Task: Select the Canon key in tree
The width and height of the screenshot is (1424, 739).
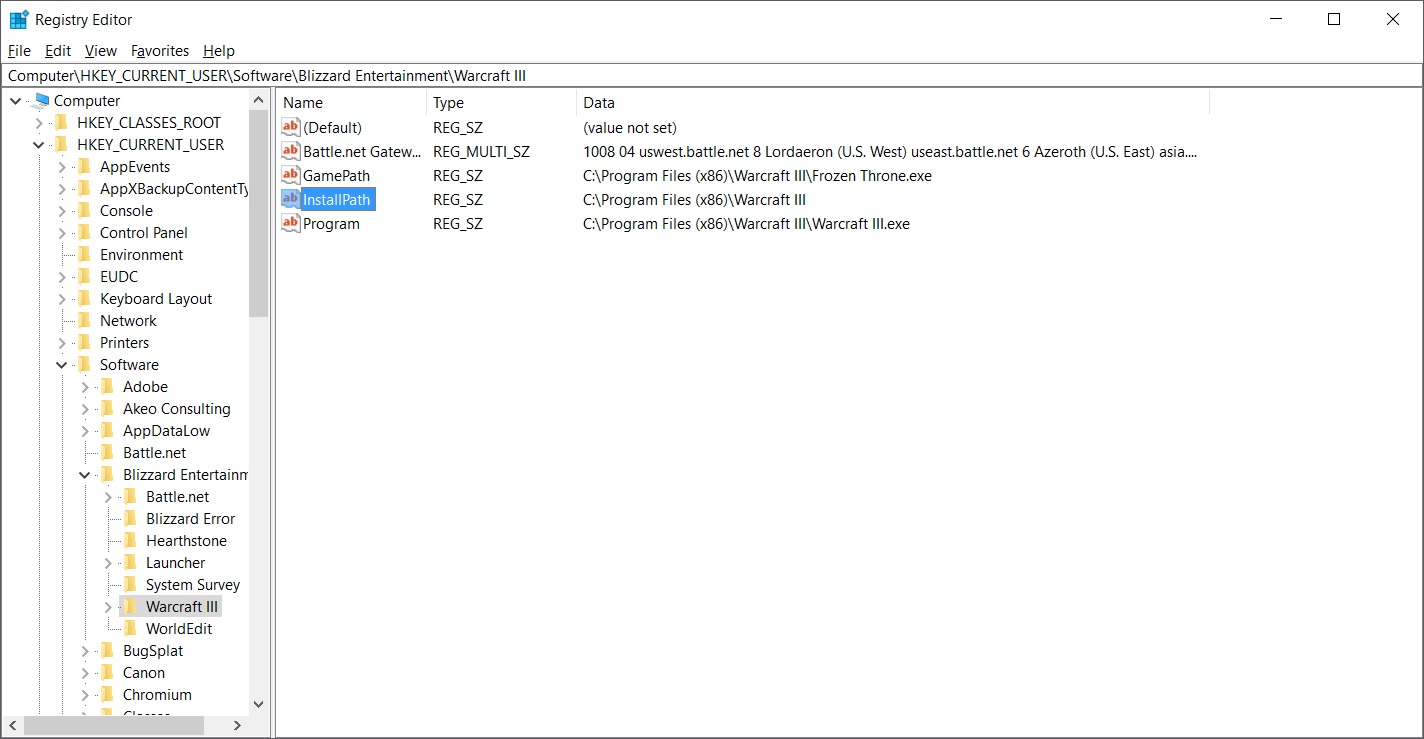Action: (x=144, y=672)
